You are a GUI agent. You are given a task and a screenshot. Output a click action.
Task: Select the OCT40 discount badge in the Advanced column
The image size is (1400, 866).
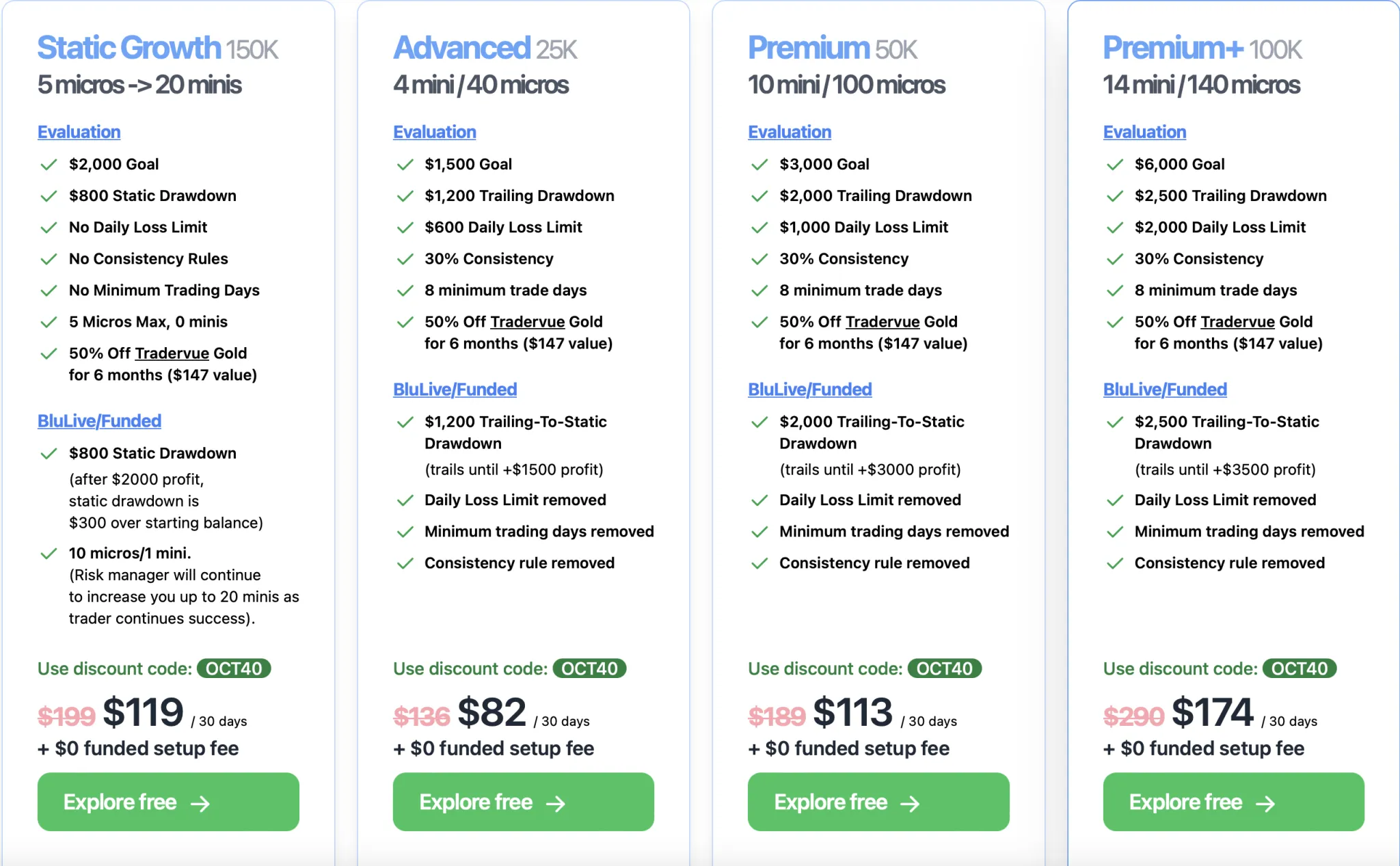pos(590,668)
